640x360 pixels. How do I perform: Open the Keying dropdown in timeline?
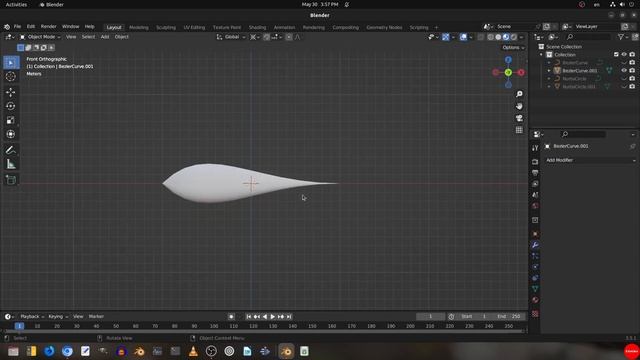pyautogui.click(x=58, y=317)
